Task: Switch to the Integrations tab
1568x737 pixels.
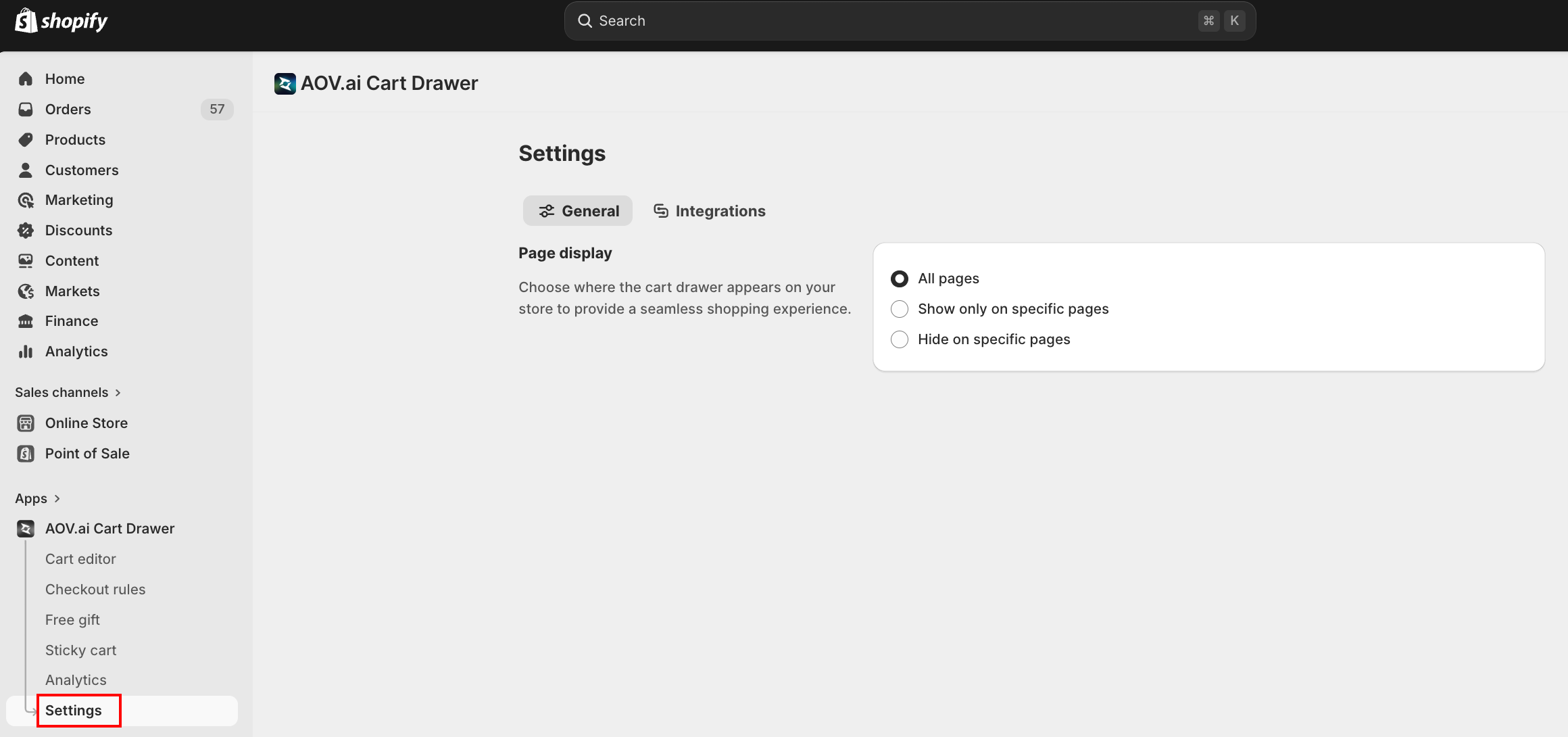Action: pyautogui.click(x=709, y=211)
